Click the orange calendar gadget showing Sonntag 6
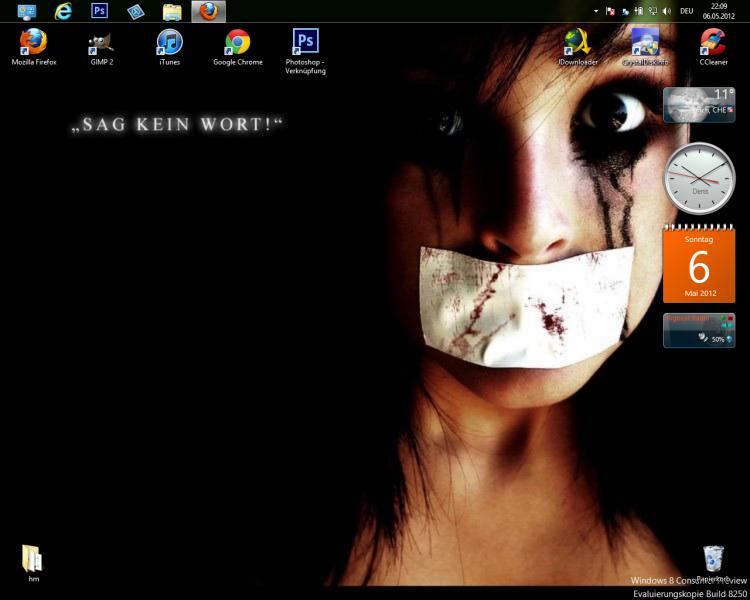The width and height of the screenshot is (750, 600). click(698, 263)
